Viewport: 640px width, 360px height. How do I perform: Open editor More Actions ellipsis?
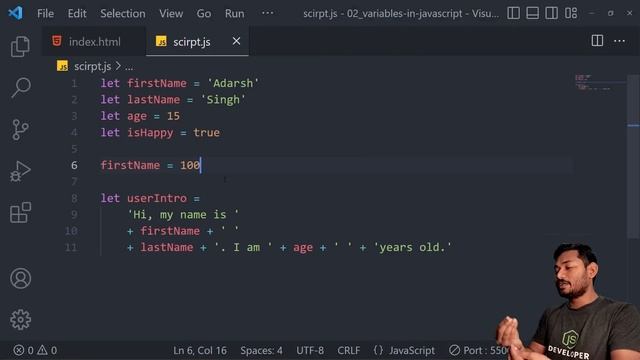619,40
